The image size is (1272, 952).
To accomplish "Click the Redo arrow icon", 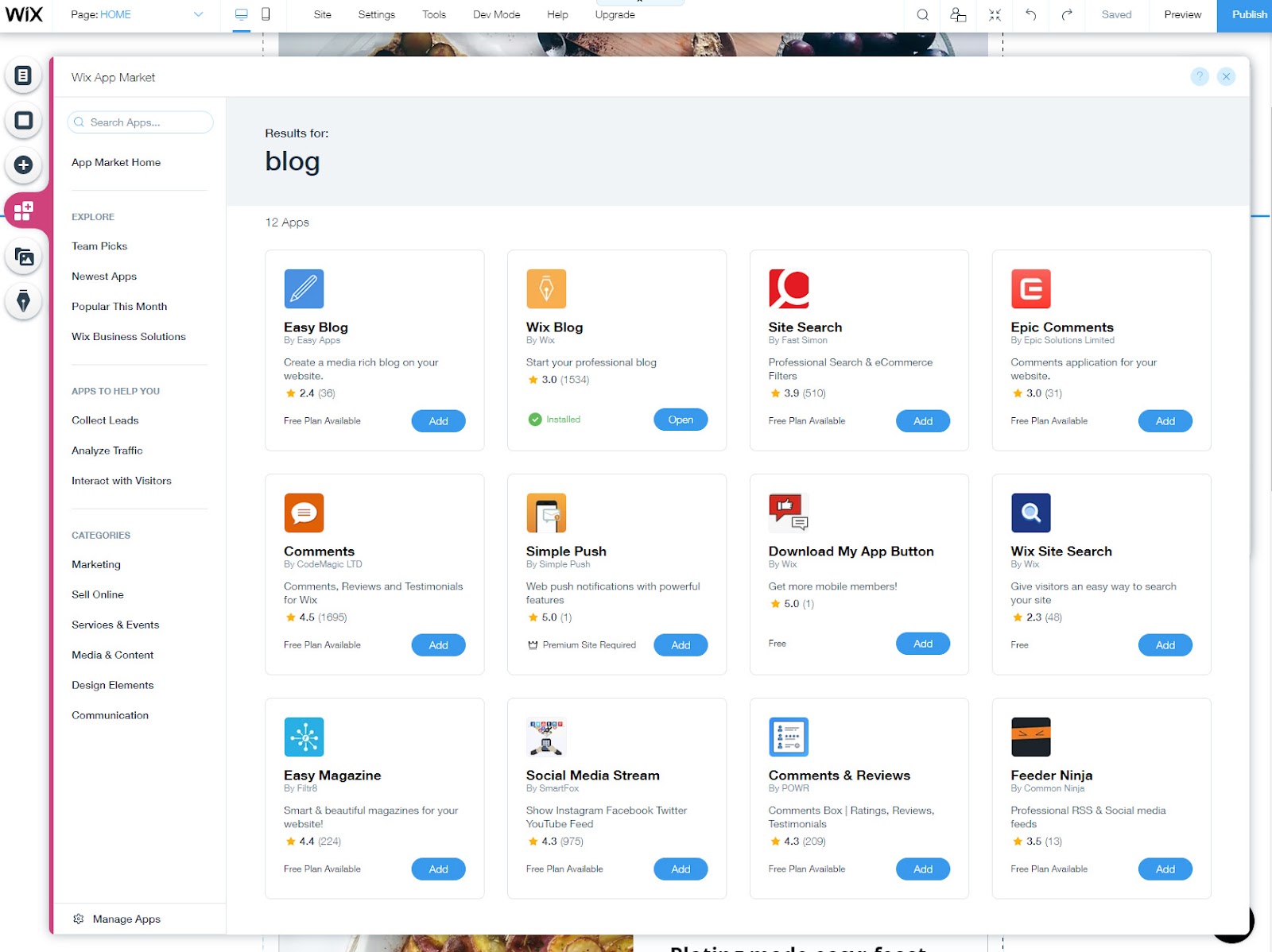I will pos(1067,14).
